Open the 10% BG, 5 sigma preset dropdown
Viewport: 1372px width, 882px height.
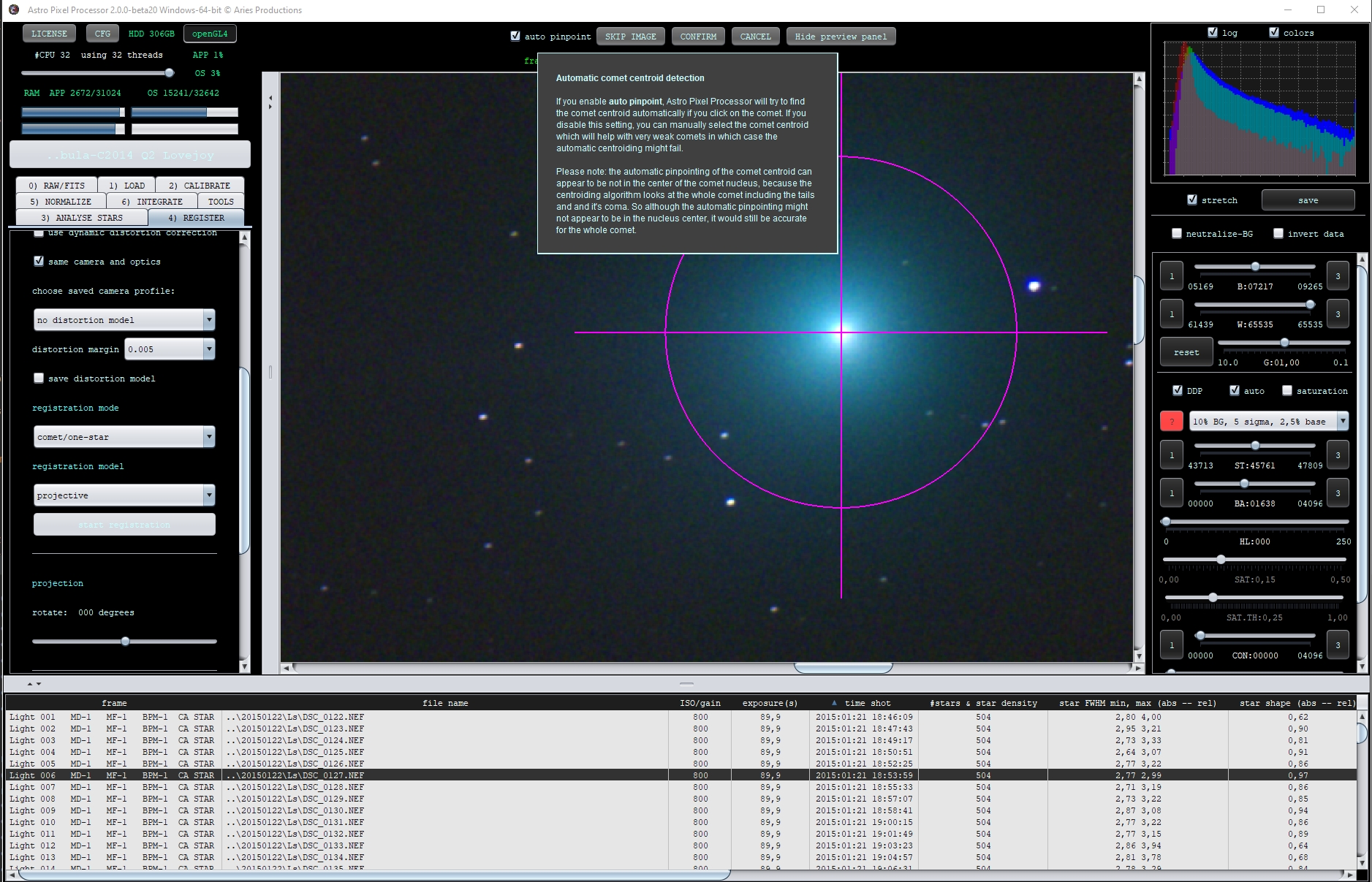coord(1269,421)
